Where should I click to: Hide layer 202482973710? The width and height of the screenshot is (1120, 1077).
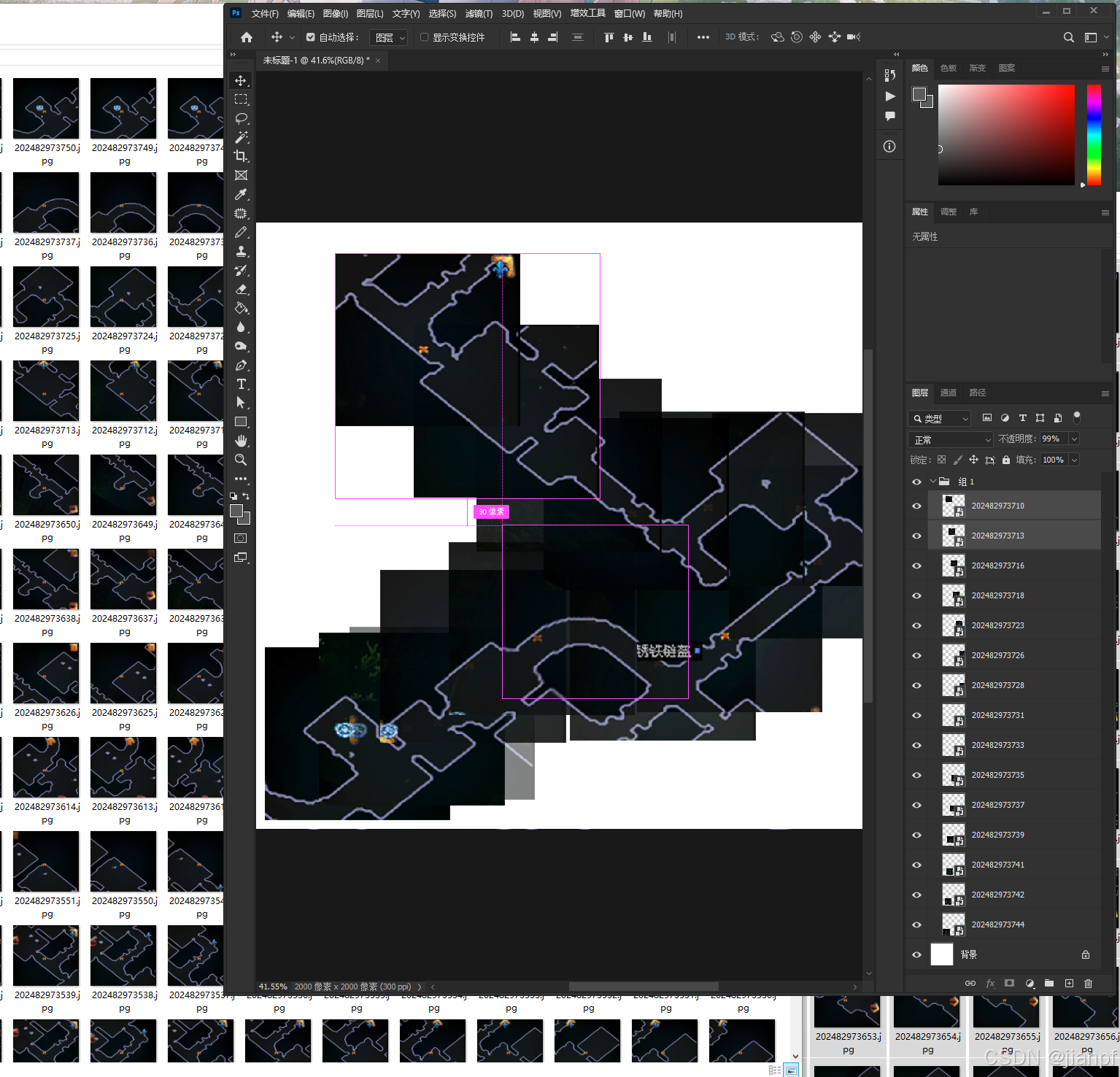coord(916,506)
